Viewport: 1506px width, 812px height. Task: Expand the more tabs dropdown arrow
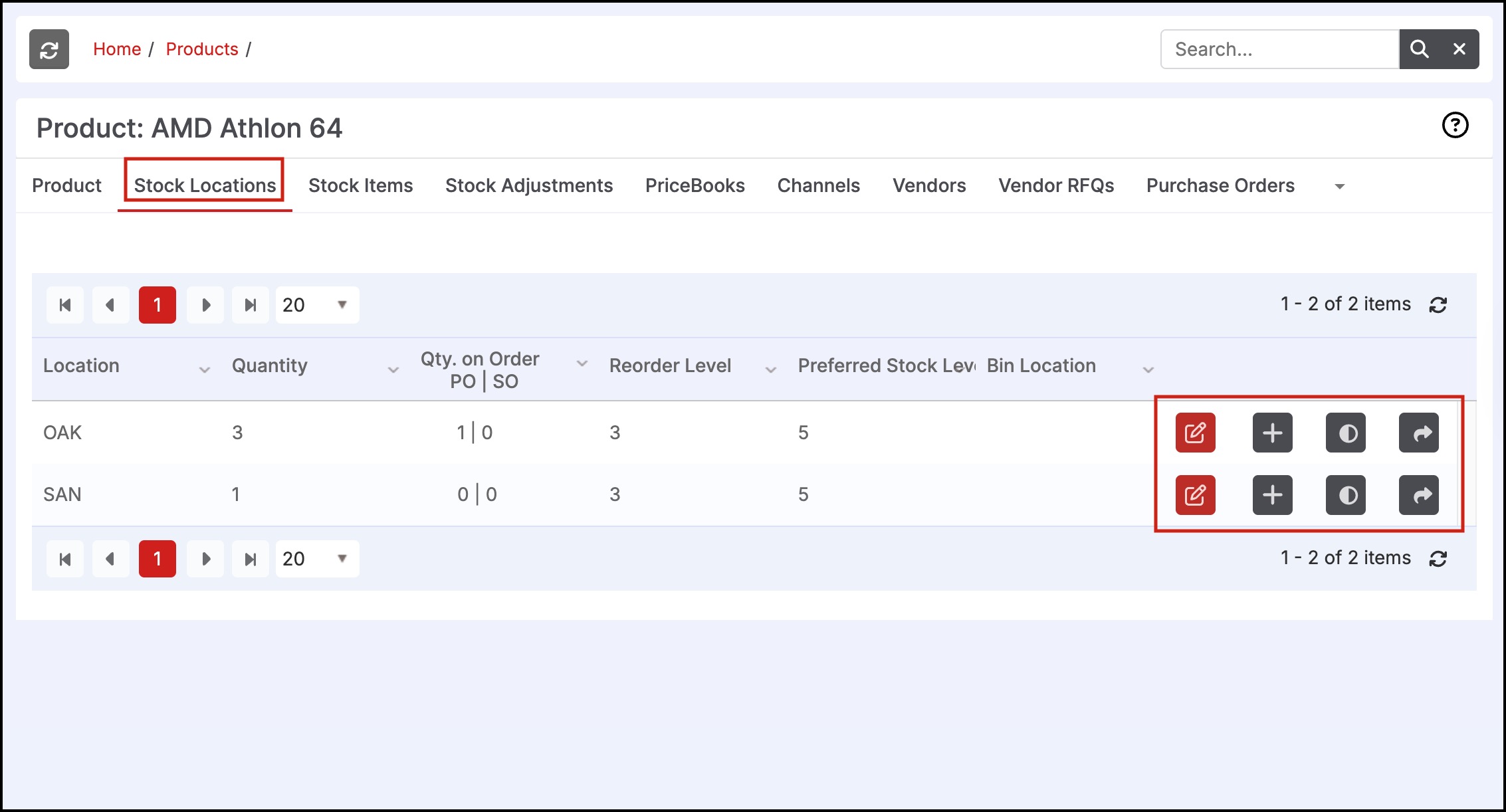[1340, 187]
